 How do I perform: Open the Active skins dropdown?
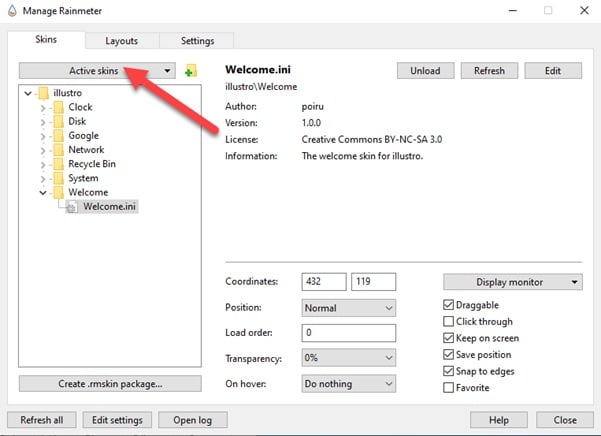point(97,71)
